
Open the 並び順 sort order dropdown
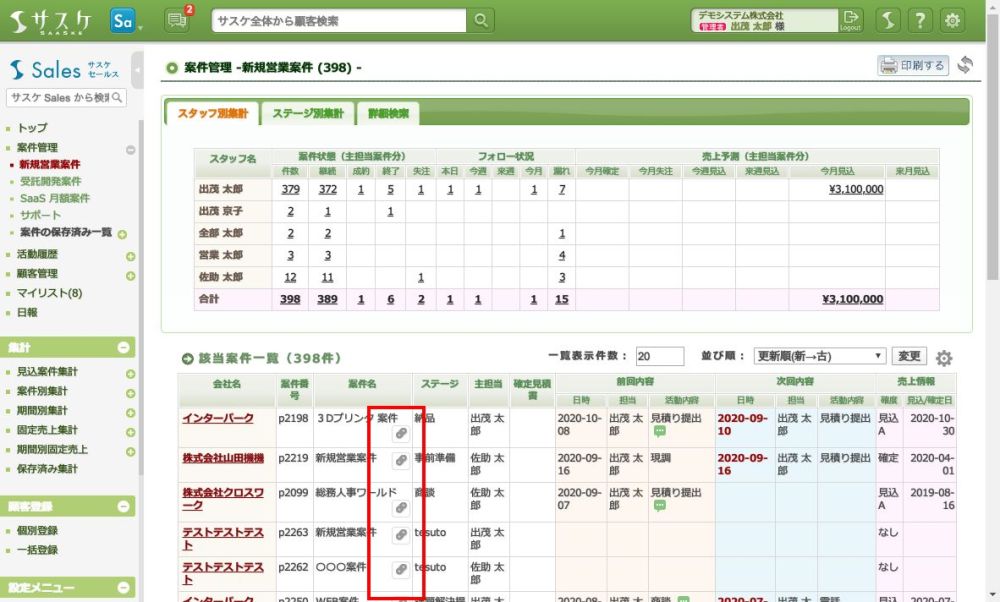819,356
